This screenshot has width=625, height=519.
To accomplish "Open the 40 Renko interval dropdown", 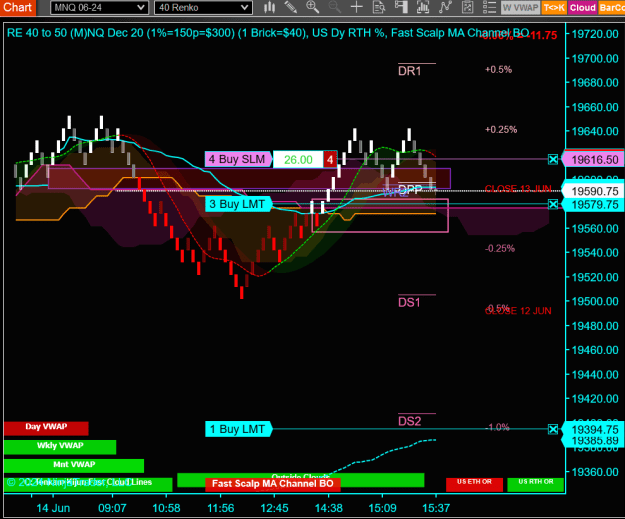I will pyautogui.click(x=203, y=8).
